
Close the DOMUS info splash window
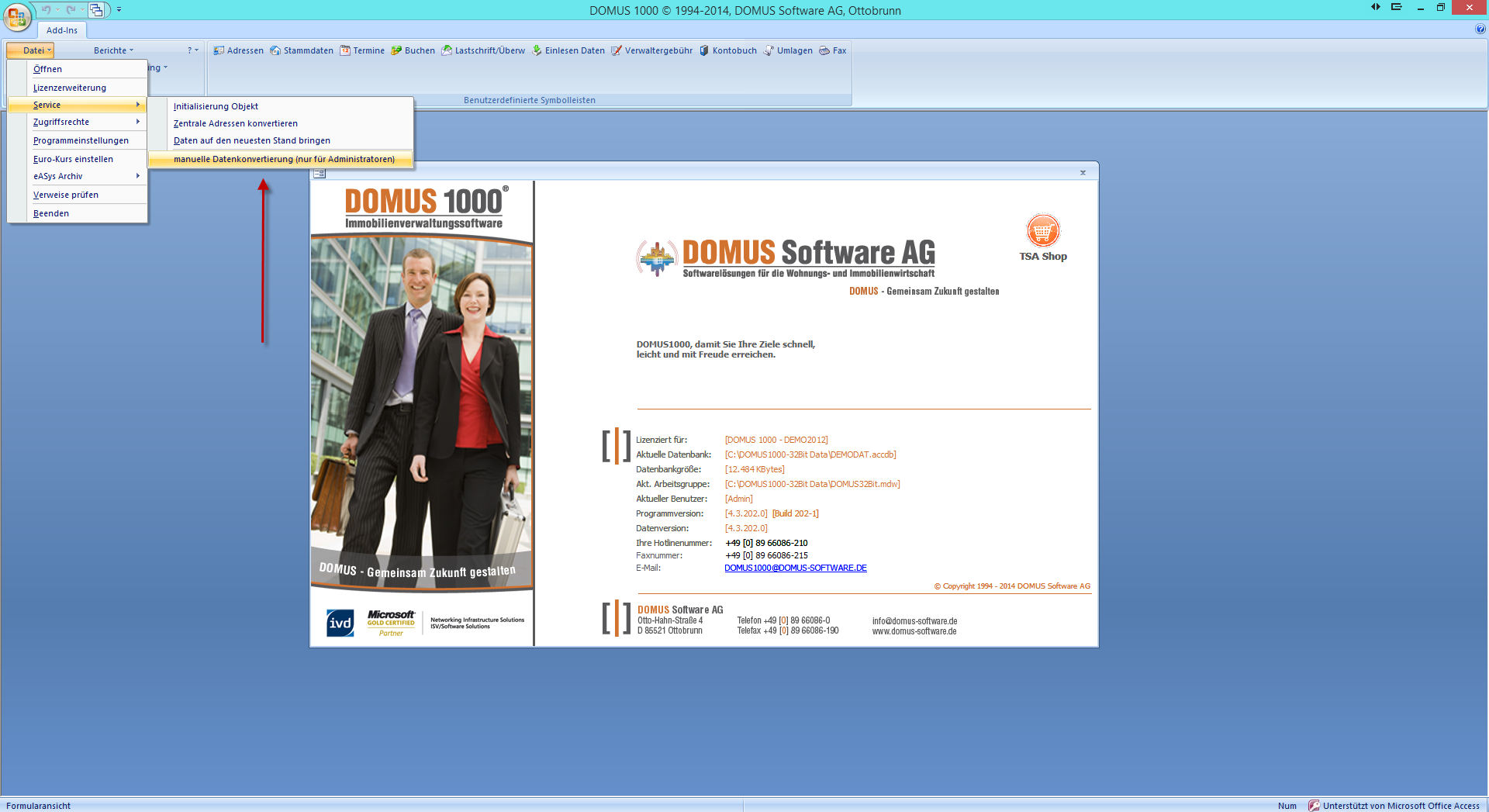click(1083, 172)
